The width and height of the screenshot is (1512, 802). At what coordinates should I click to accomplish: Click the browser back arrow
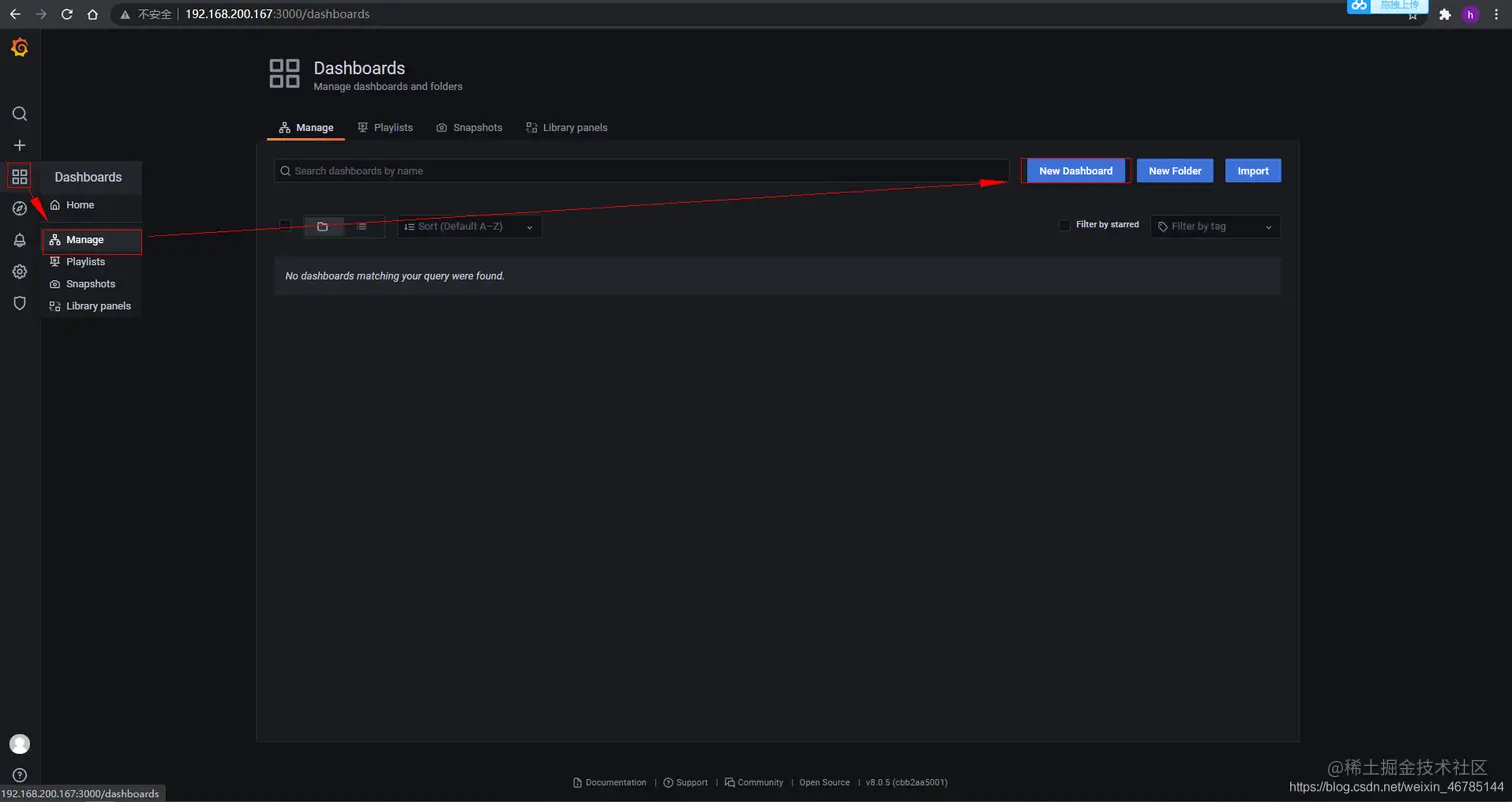[x=15, y=14]
